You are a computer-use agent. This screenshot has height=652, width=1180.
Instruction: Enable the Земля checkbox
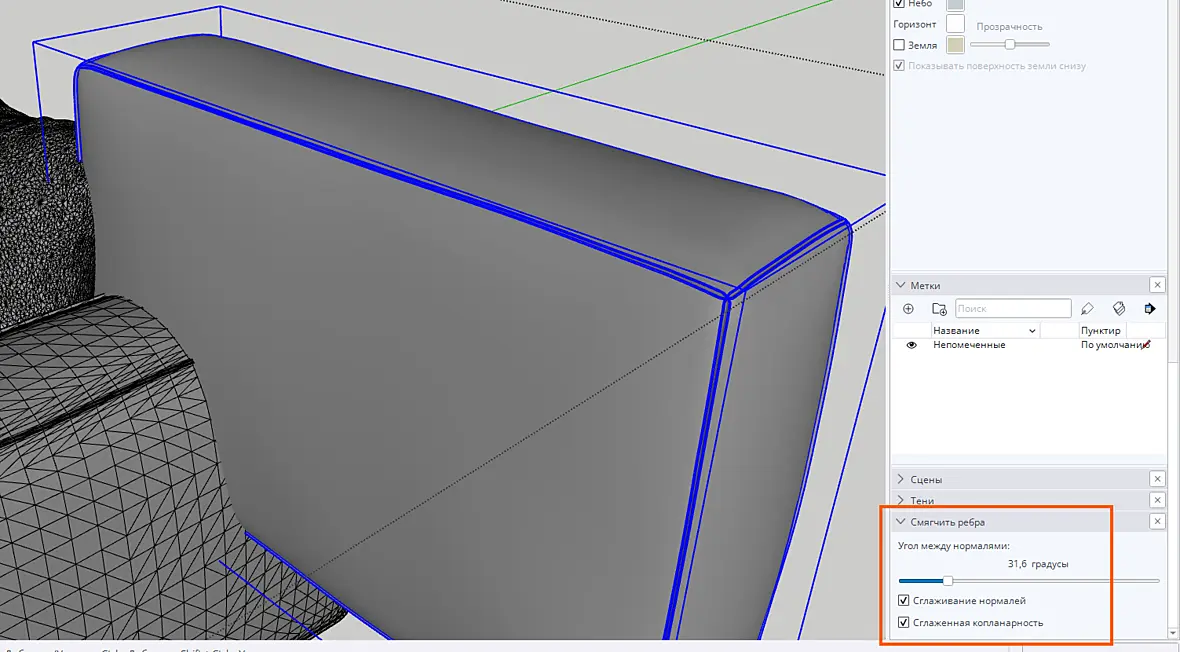[899, 45]
